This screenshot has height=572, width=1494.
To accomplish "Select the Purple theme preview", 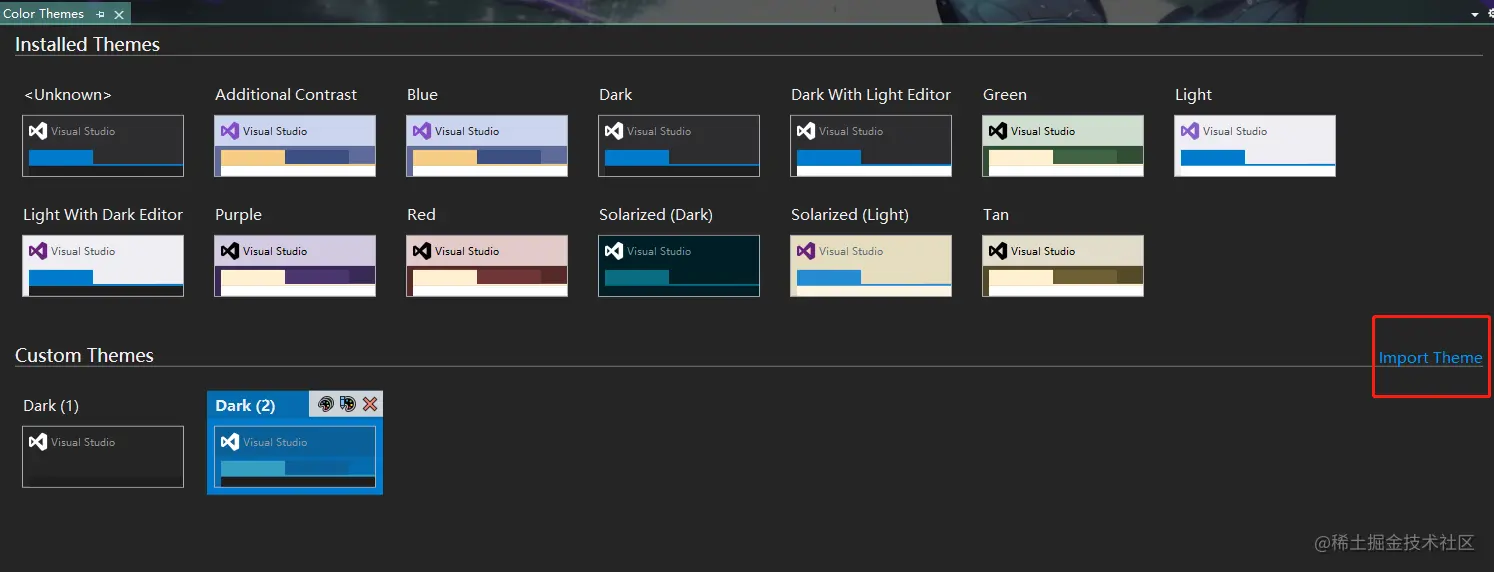I will pyautogui.click(x=295, y=266).
